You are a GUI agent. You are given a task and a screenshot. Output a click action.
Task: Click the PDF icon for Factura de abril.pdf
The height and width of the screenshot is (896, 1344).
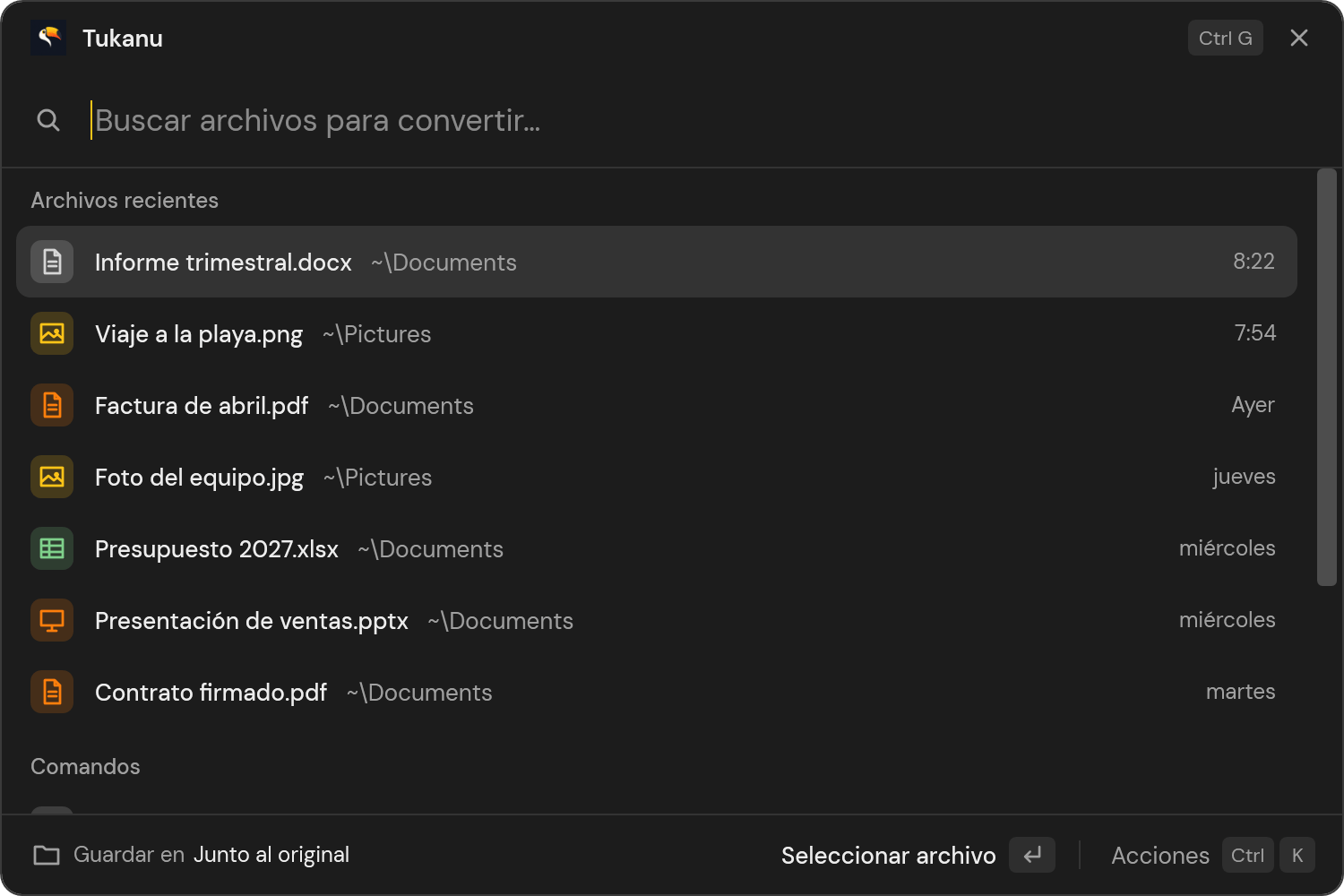point(52,405)
